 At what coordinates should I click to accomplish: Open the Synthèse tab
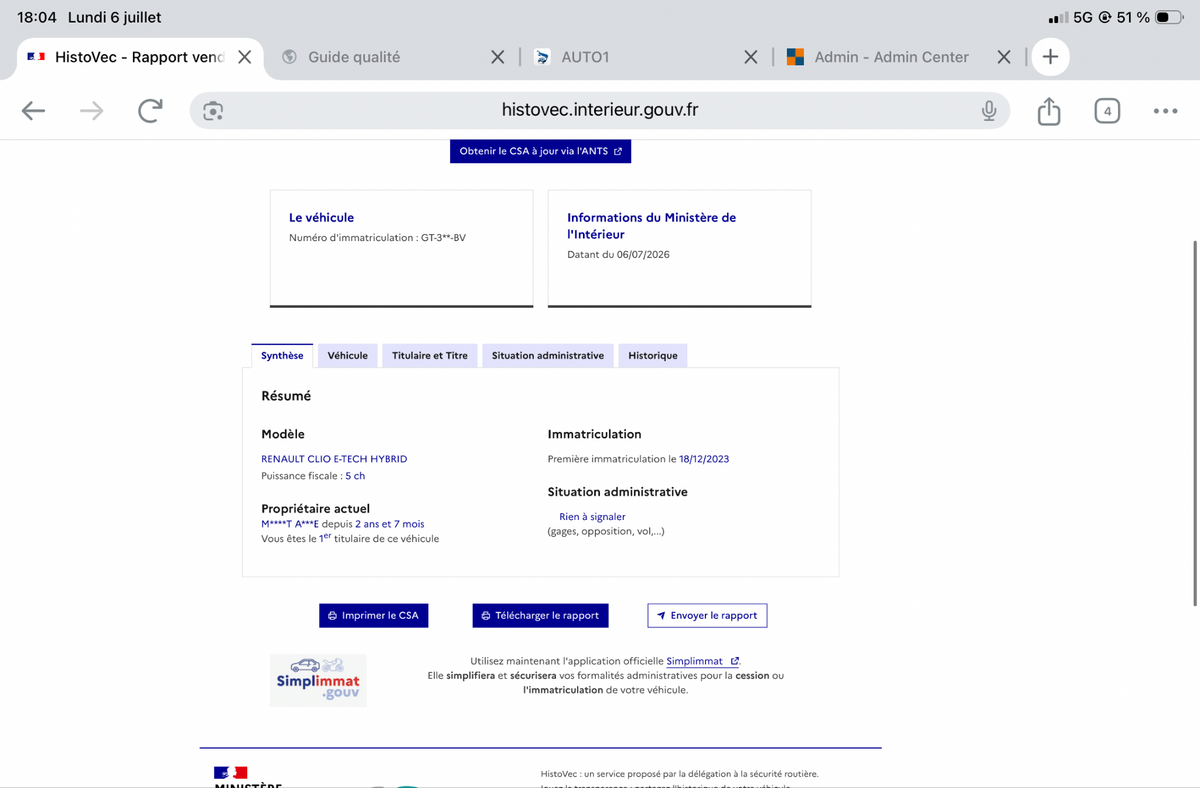(x=282, y=355)
